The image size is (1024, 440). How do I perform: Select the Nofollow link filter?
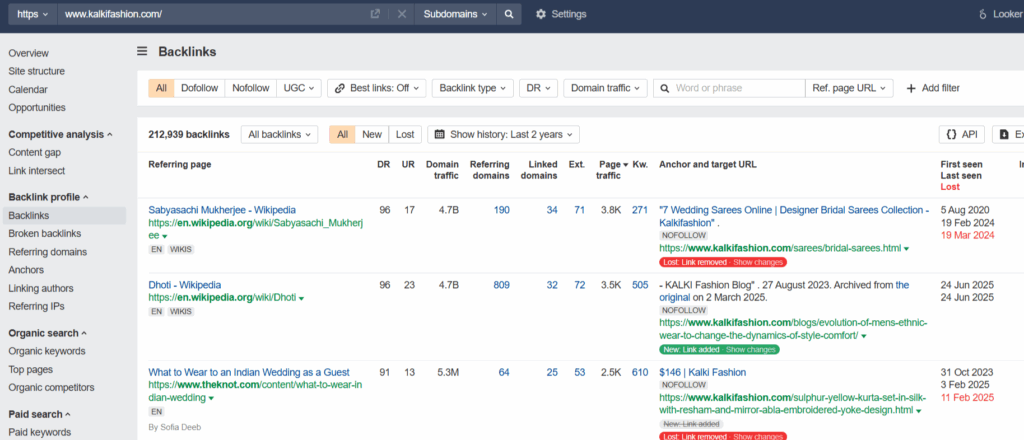pos(251,88)
